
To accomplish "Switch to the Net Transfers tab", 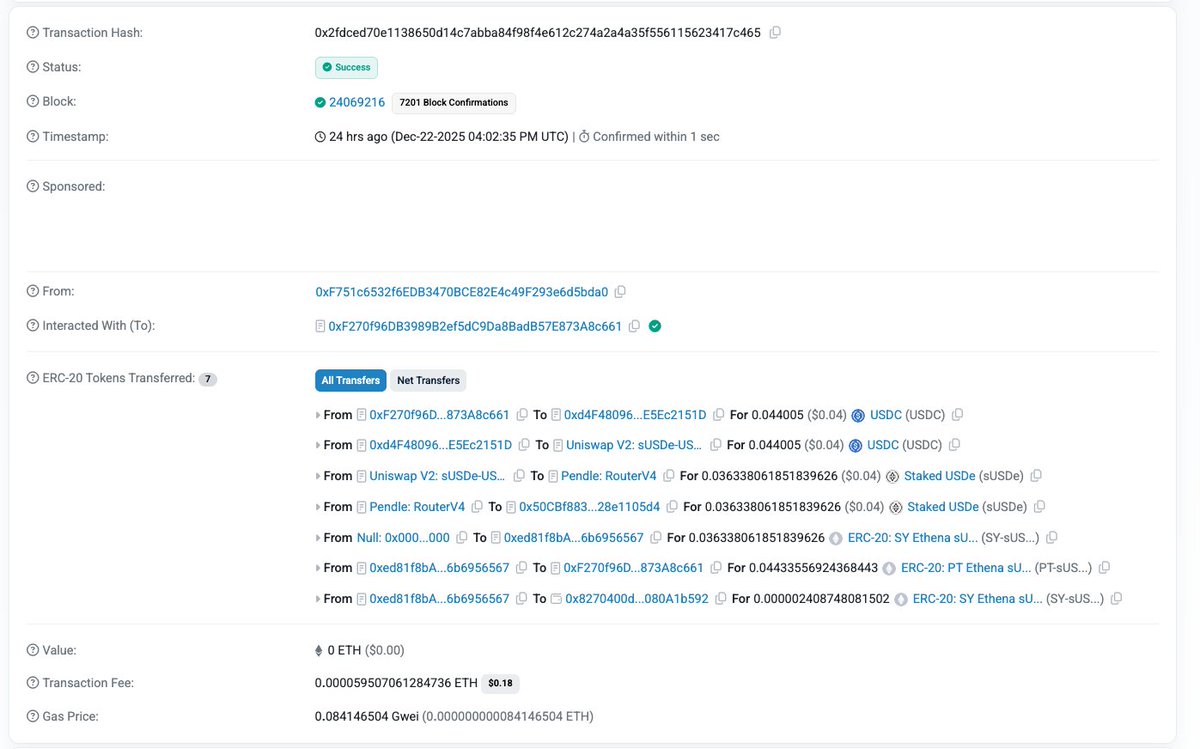I will tap(428, 380).
